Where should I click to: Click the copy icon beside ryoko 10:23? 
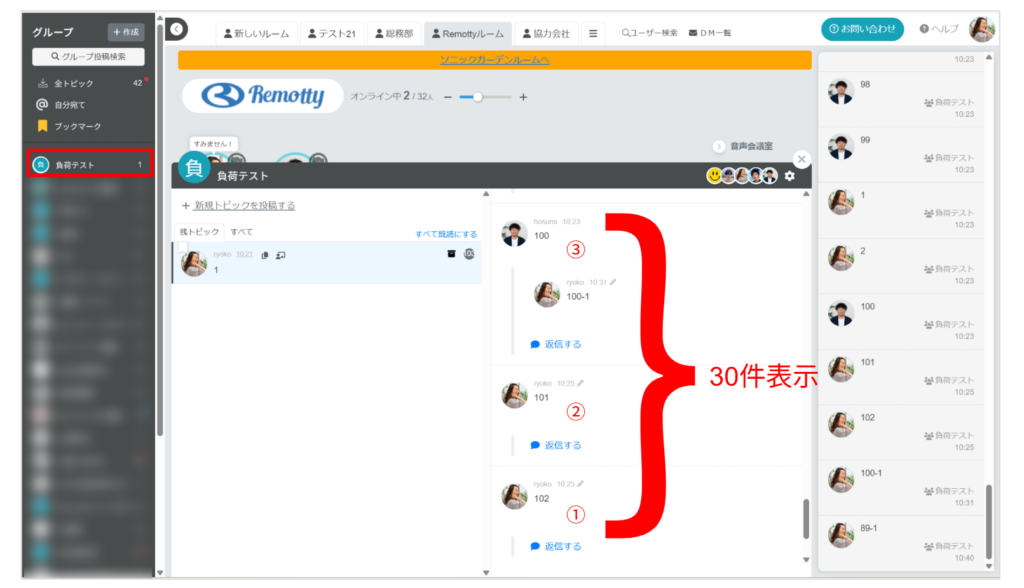pyautogui.click(x=265, y=255)
